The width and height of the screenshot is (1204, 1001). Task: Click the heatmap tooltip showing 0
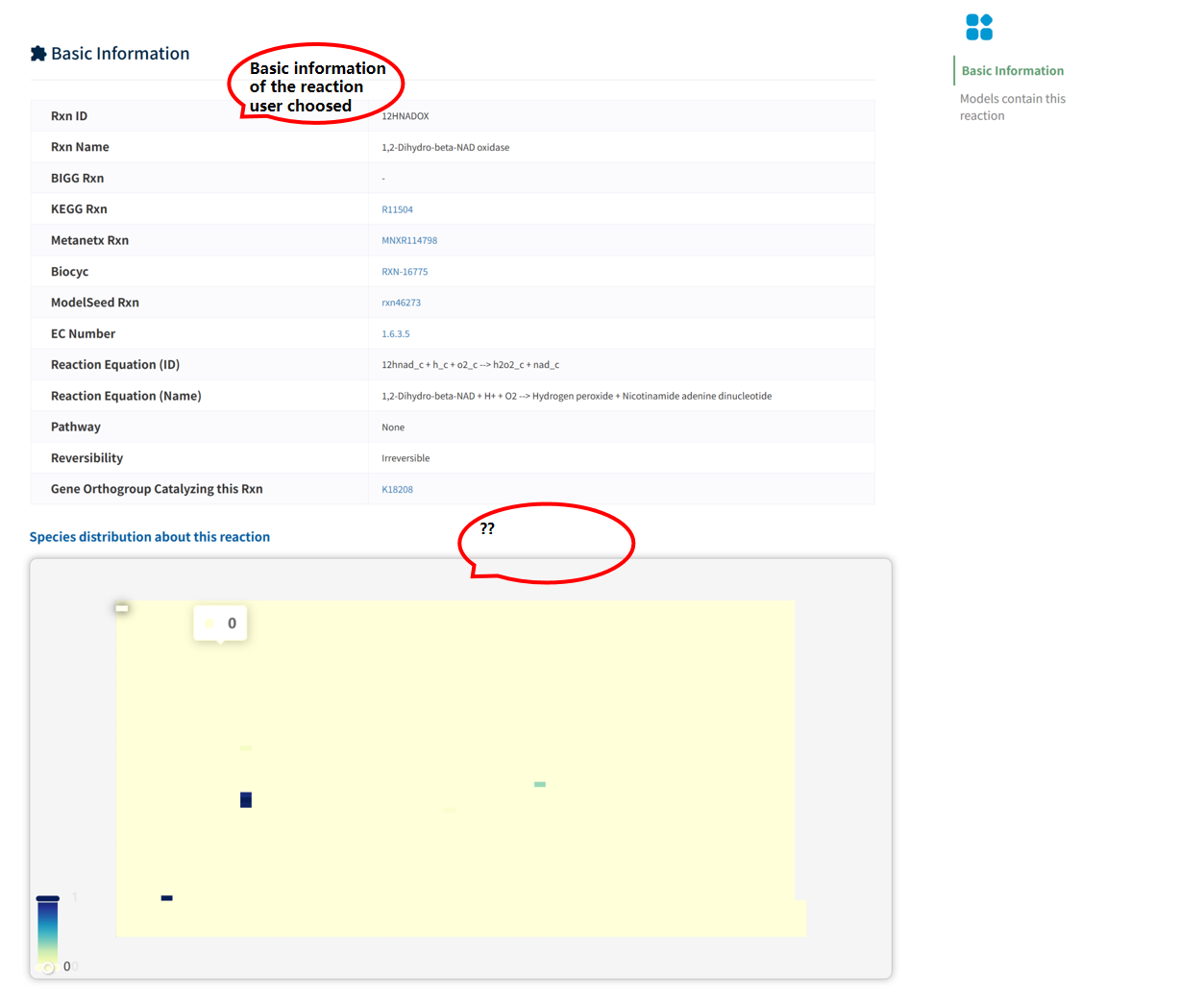221,623
